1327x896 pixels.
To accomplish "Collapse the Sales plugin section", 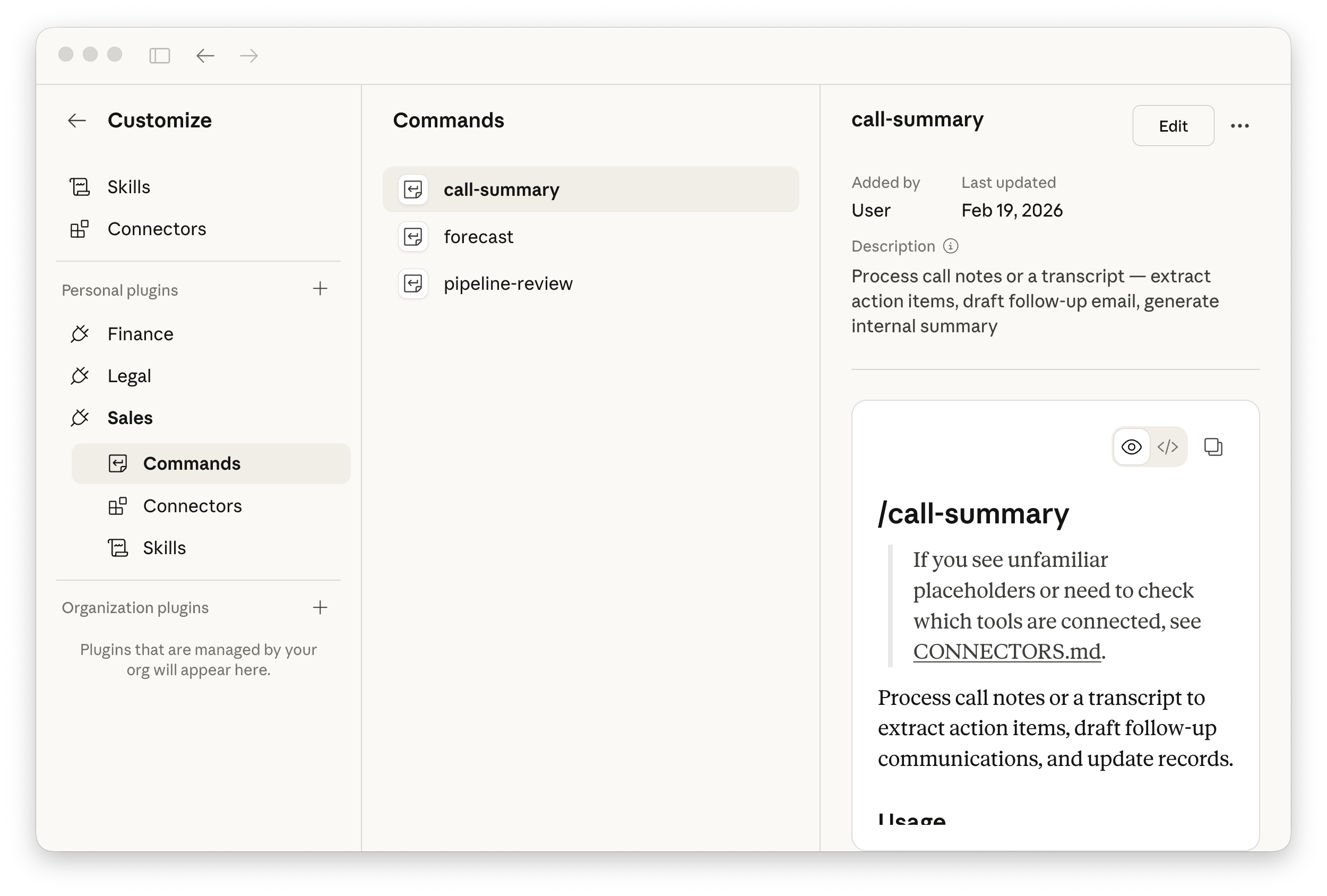I will (130, 418).
